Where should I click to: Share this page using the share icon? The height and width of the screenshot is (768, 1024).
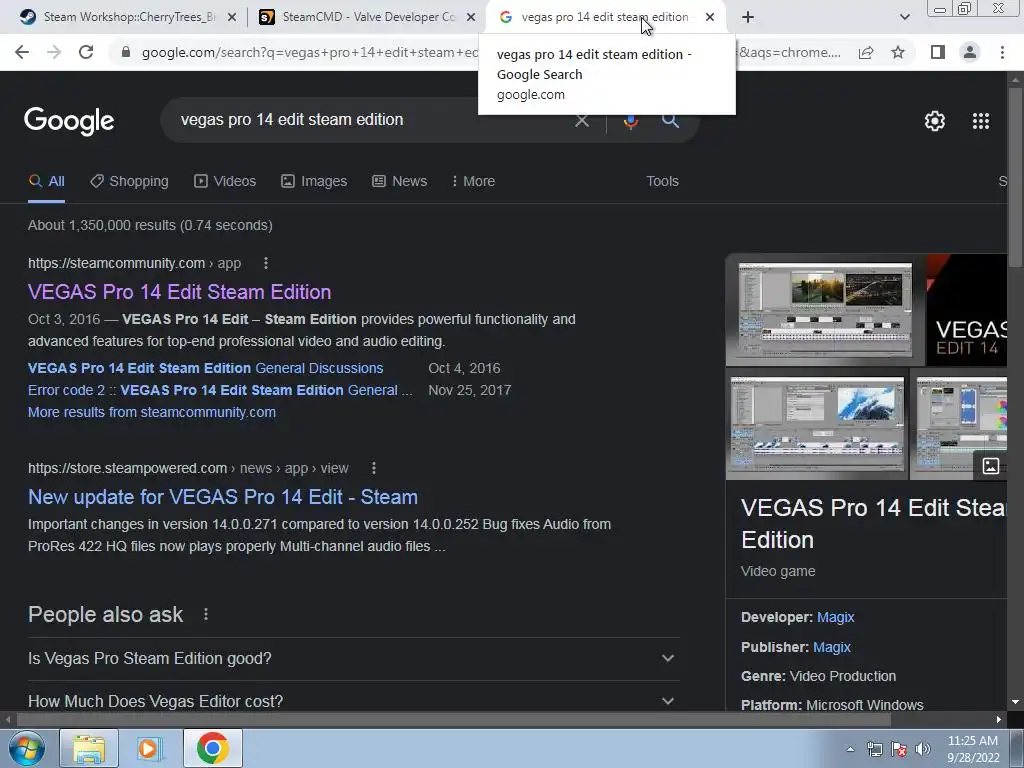tap(866, 52)
